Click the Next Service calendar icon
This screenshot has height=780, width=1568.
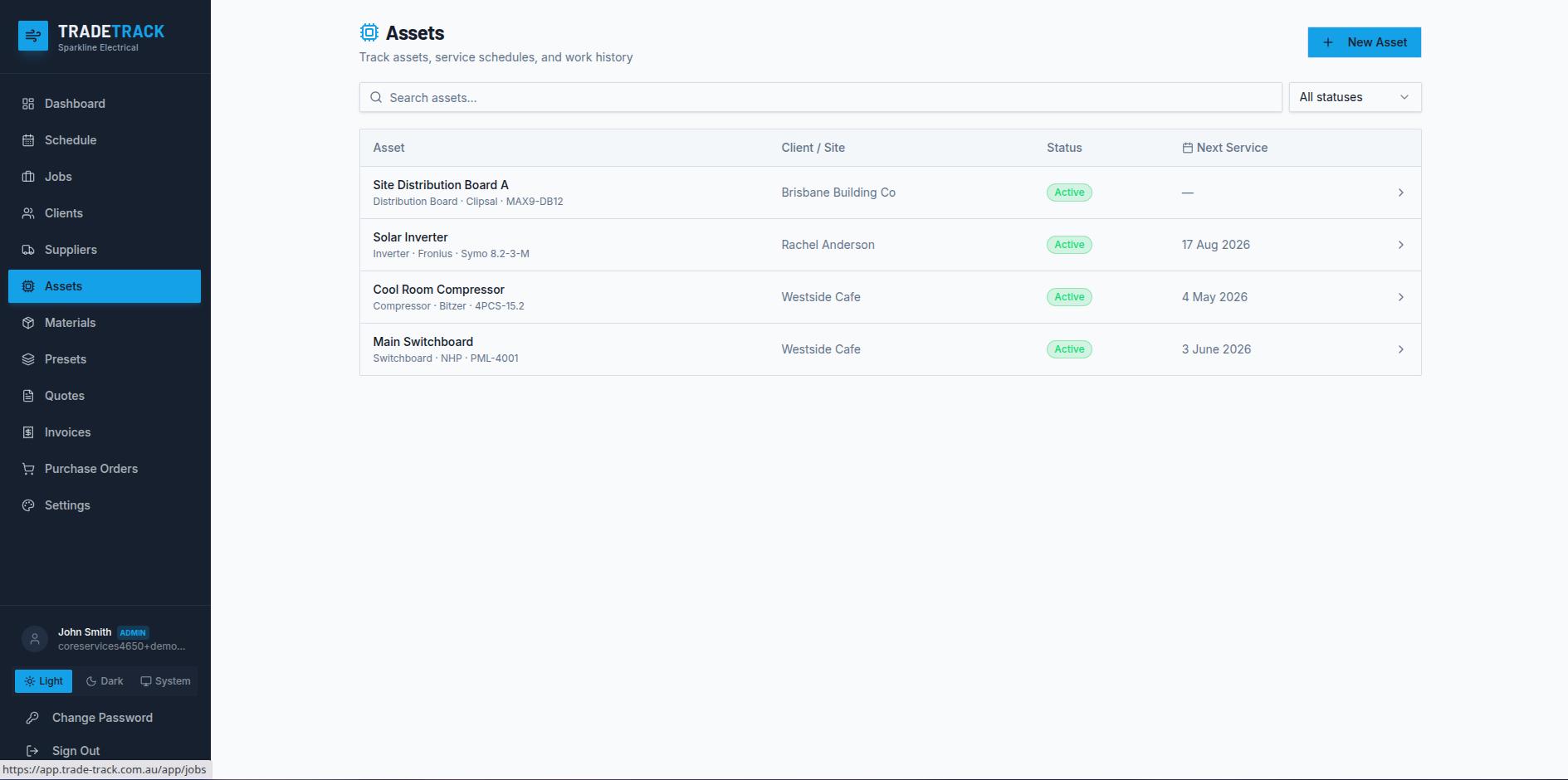click(1188, 148)
